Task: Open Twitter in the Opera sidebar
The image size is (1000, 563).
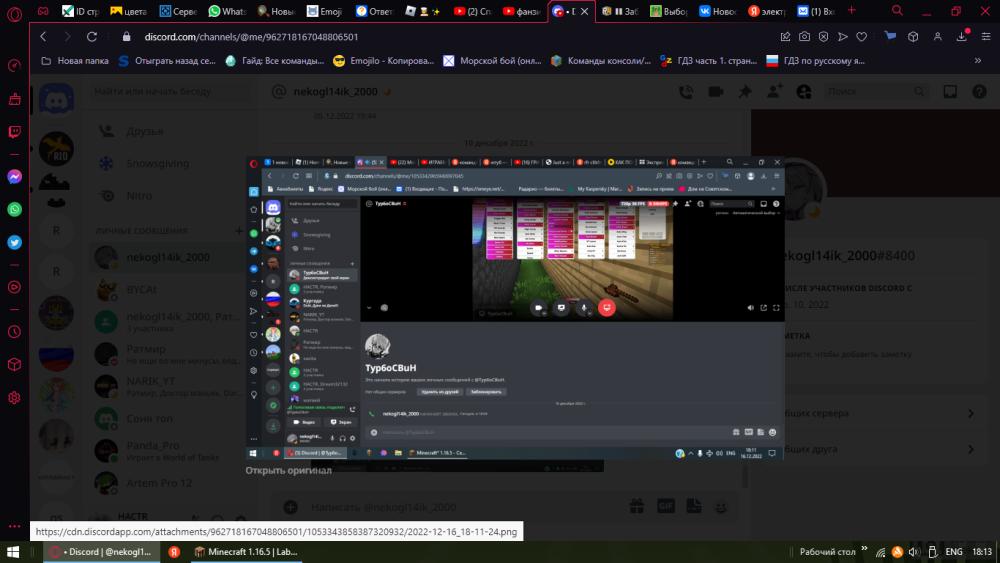Action: click(x=14, y=242)
